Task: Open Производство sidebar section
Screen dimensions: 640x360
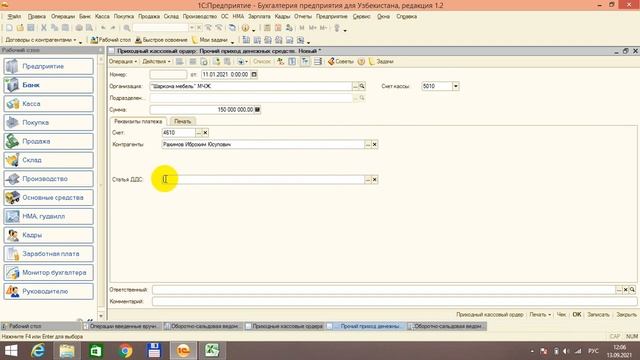Action: (x=49, y=179)
